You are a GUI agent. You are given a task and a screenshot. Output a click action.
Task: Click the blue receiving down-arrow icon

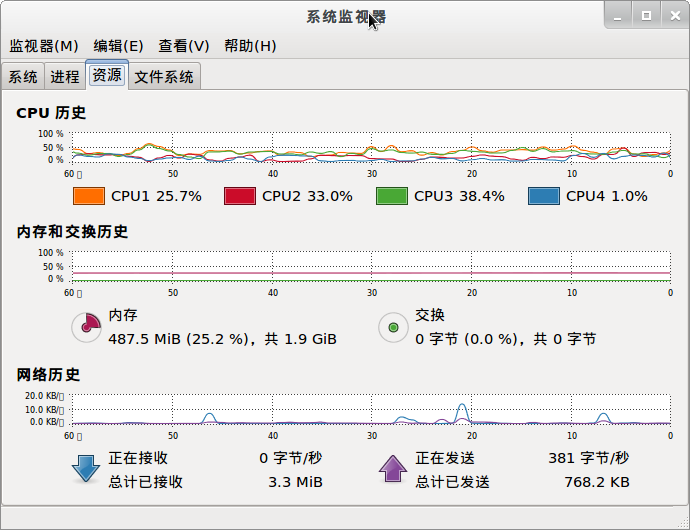pyautogui.click(x=85, y=469)
